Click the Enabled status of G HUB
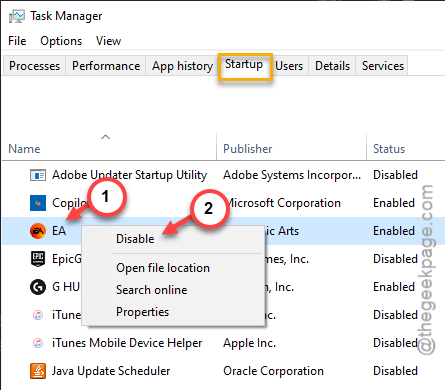 click(x=394, y=287)
